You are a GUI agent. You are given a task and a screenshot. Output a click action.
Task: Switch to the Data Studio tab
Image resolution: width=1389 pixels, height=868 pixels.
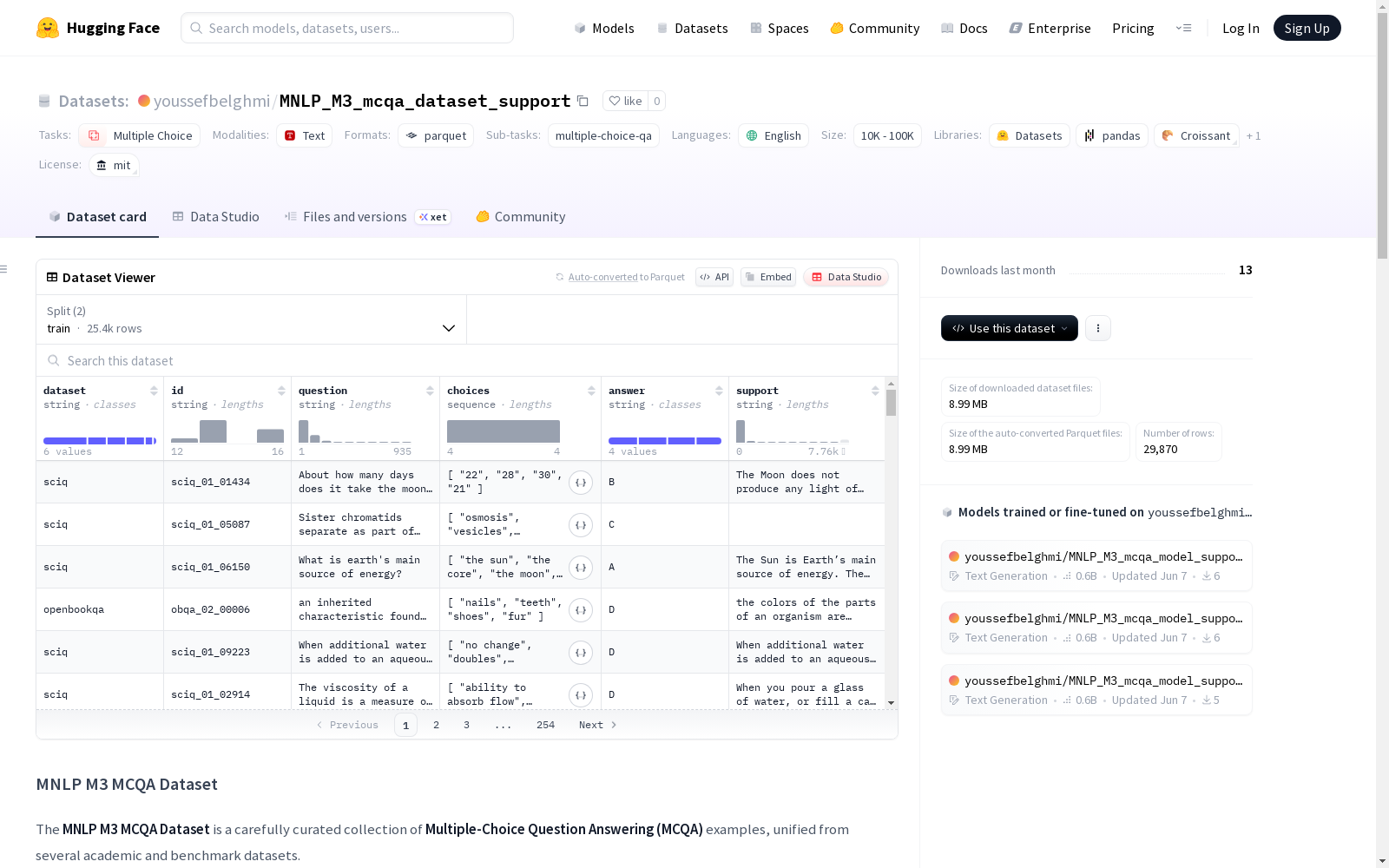(216, 217)
